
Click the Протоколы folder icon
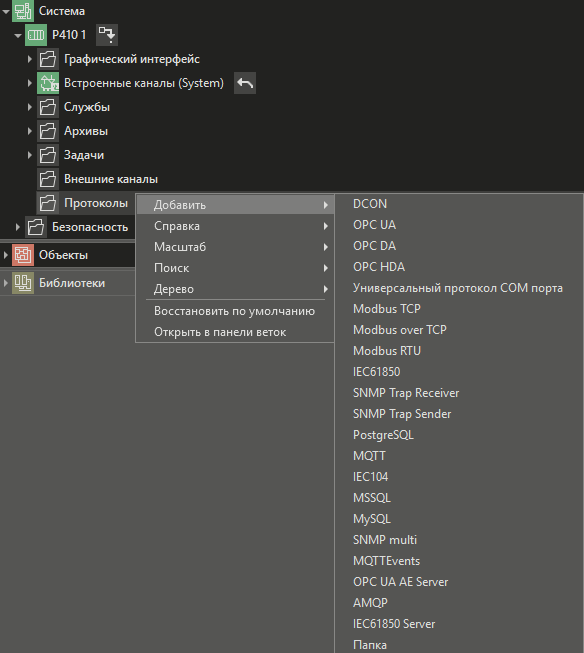48,203
